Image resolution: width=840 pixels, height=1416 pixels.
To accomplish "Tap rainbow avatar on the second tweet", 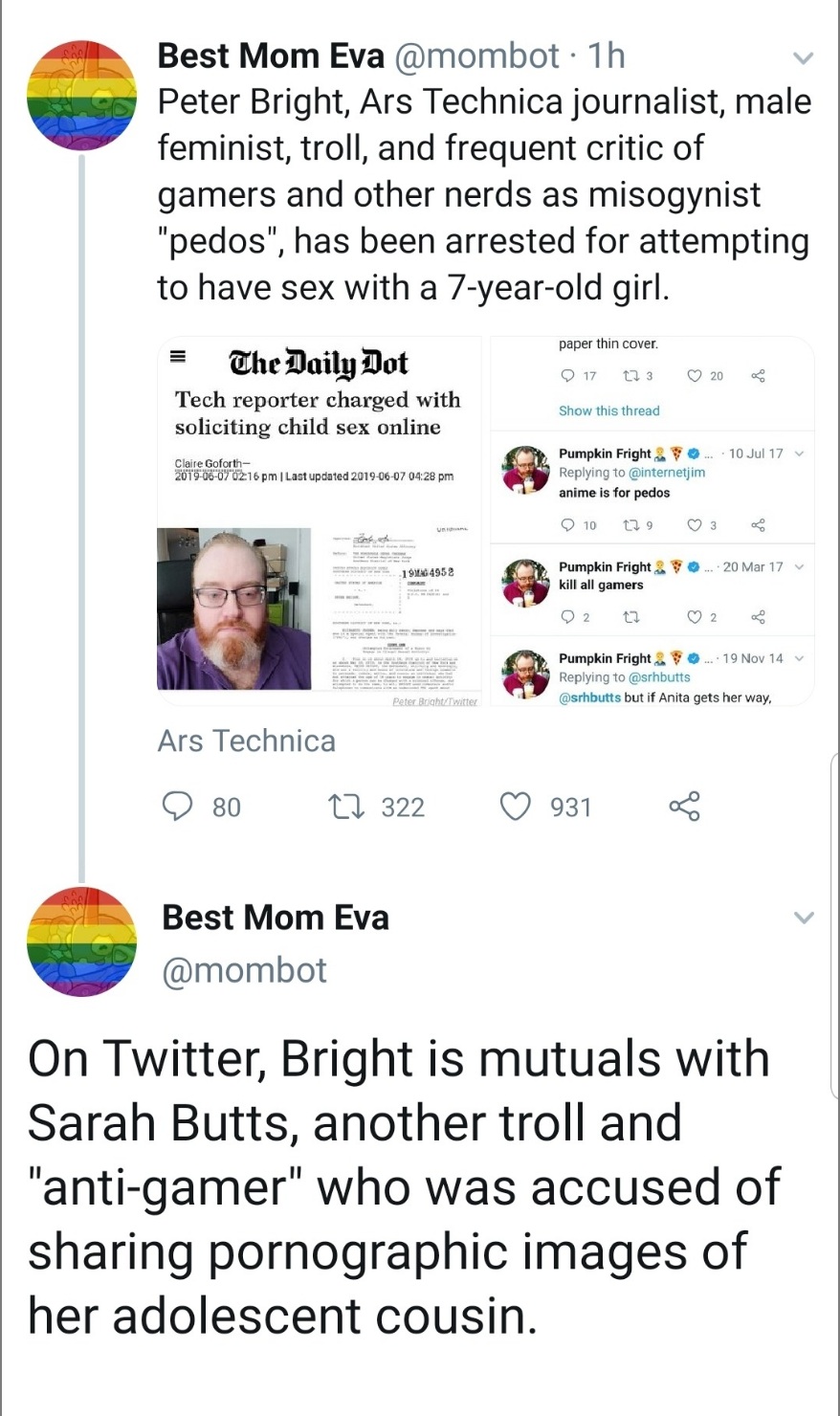I will 81,941.
